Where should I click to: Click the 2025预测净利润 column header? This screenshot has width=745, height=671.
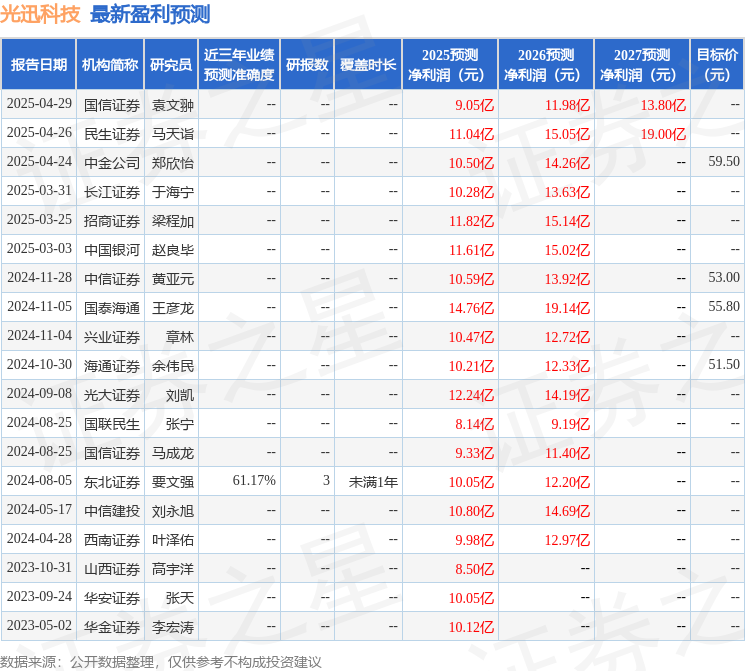[x=450, y=65]
